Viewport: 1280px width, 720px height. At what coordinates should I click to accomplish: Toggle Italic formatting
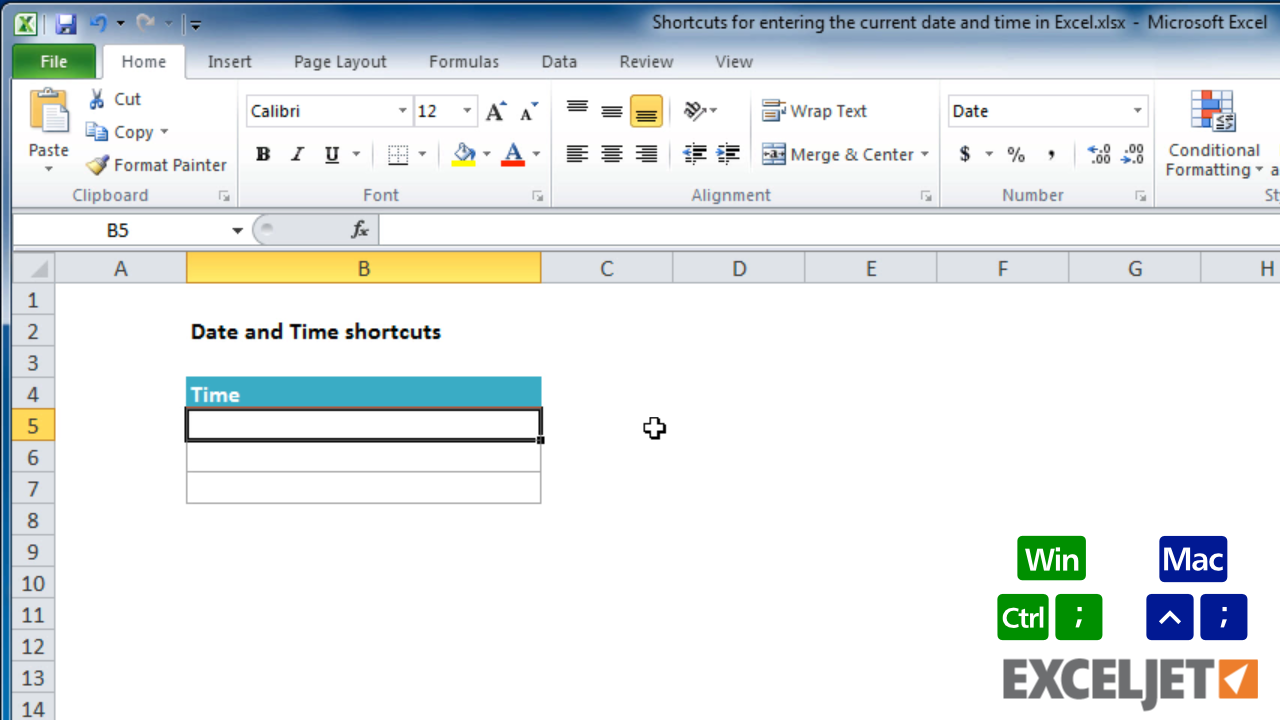[297, 154]
